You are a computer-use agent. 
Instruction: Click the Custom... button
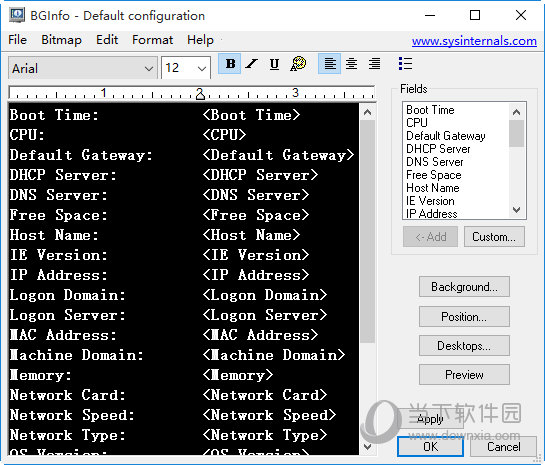494,237
